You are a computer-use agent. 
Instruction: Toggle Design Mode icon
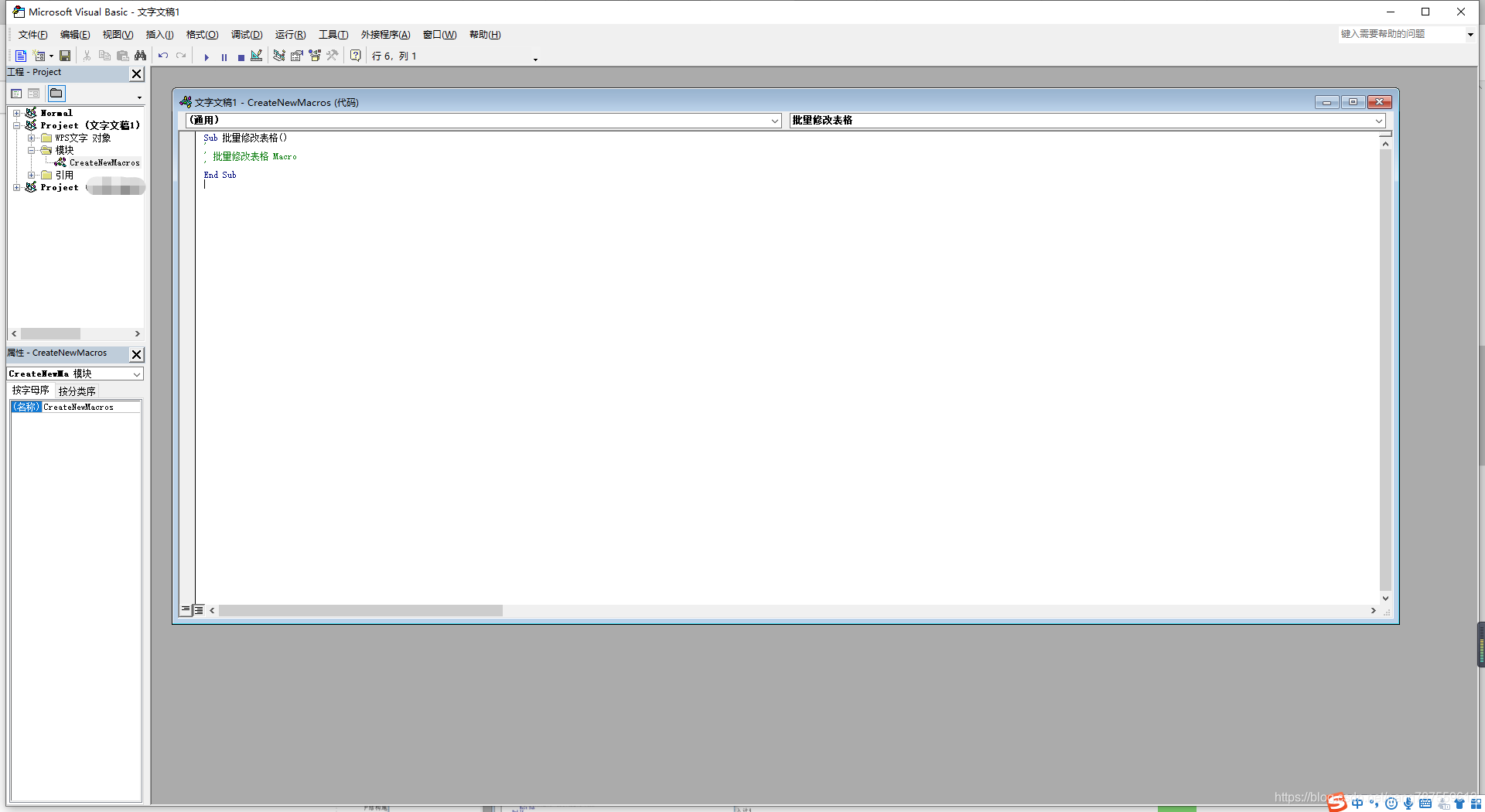click(x=257, y=56)
